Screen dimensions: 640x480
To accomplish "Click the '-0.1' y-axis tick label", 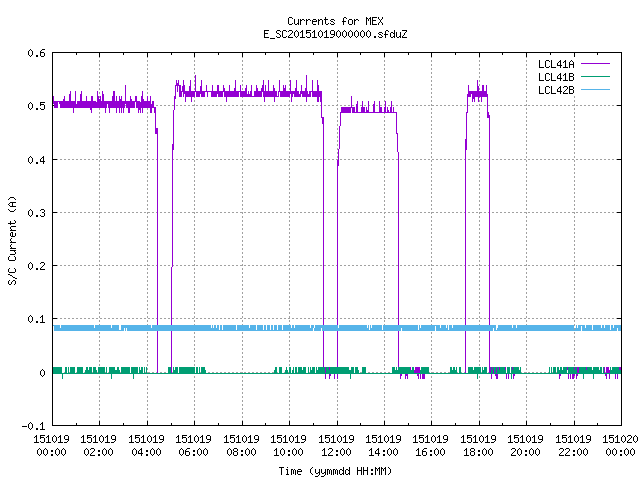I will click(x=33, y=426).
